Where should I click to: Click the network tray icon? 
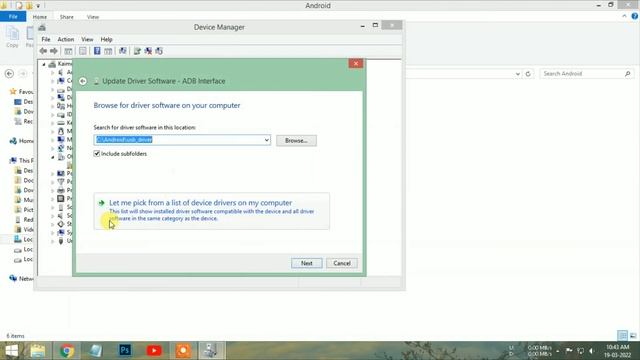[580, 351]
